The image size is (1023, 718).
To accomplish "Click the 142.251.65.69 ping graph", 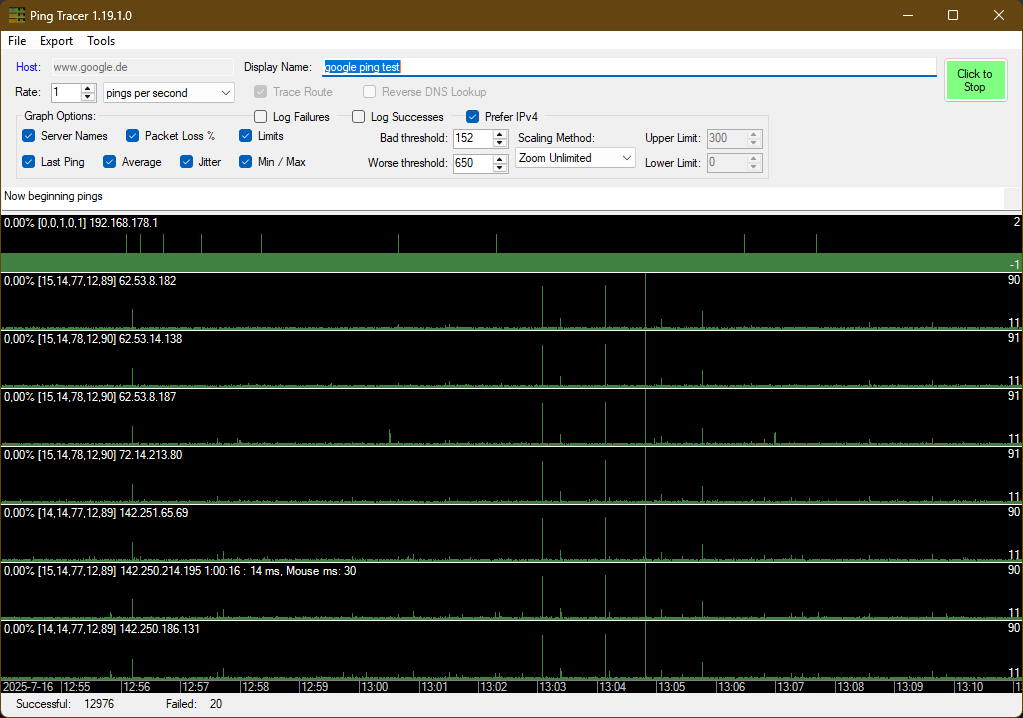I will click(x=512, y=533).
